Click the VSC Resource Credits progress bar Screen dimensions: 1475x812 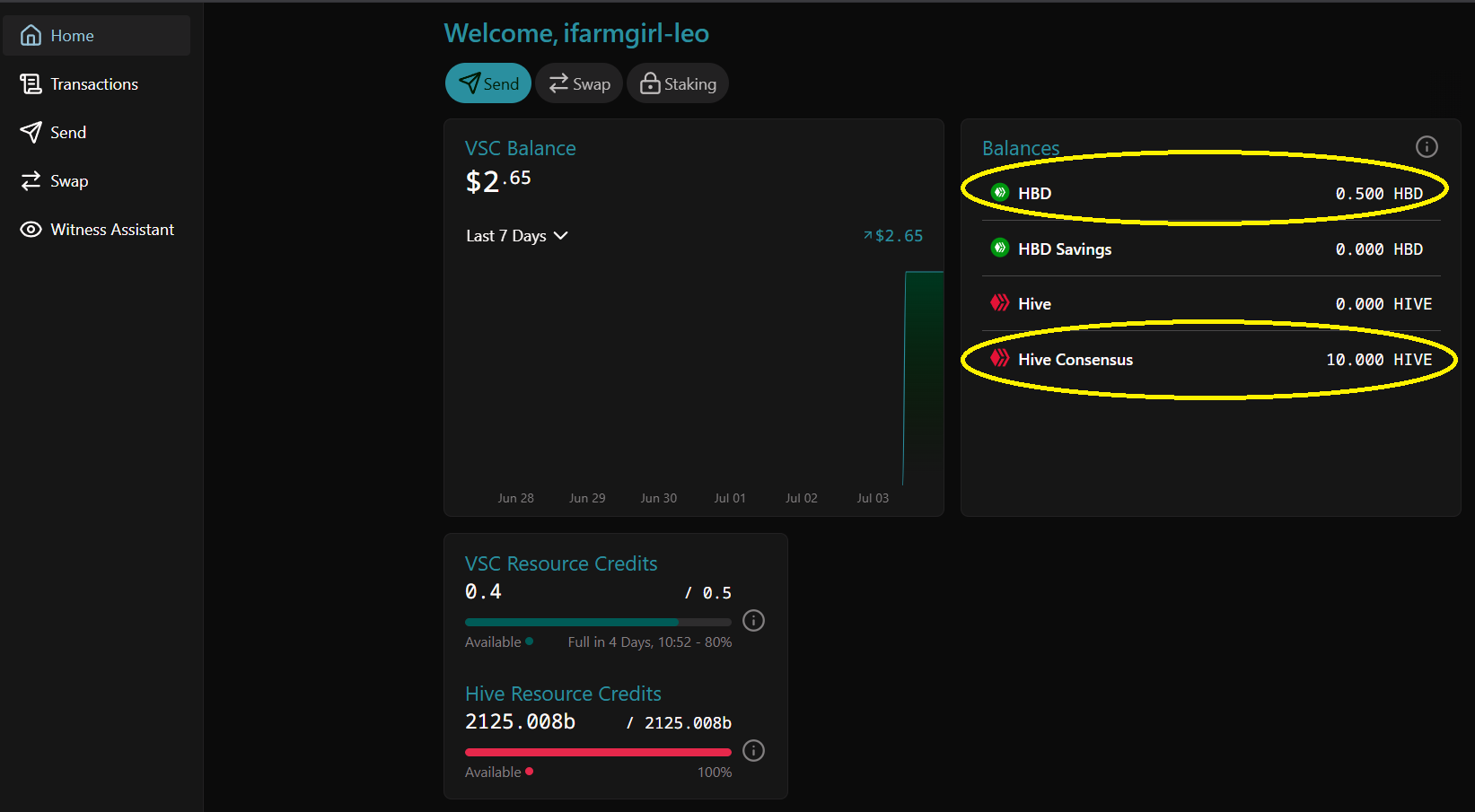coord(598,622)
